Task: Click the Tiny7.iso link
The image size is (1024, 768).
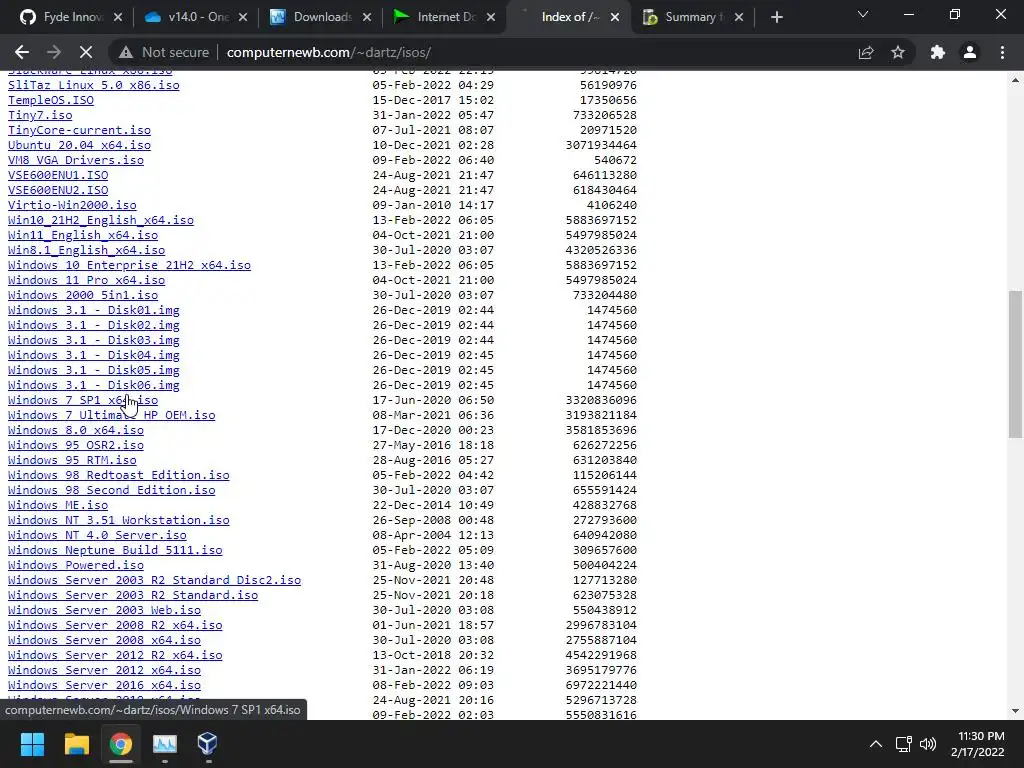Action: [40, 115]
